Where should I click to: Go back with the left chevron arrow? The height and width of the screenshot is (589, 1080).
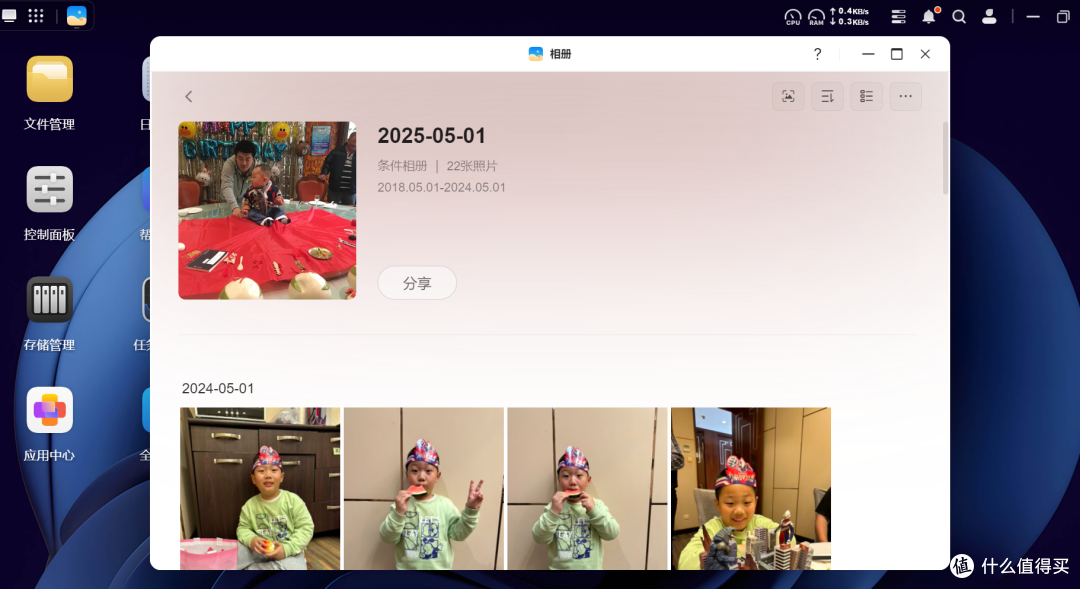point(189,96)
